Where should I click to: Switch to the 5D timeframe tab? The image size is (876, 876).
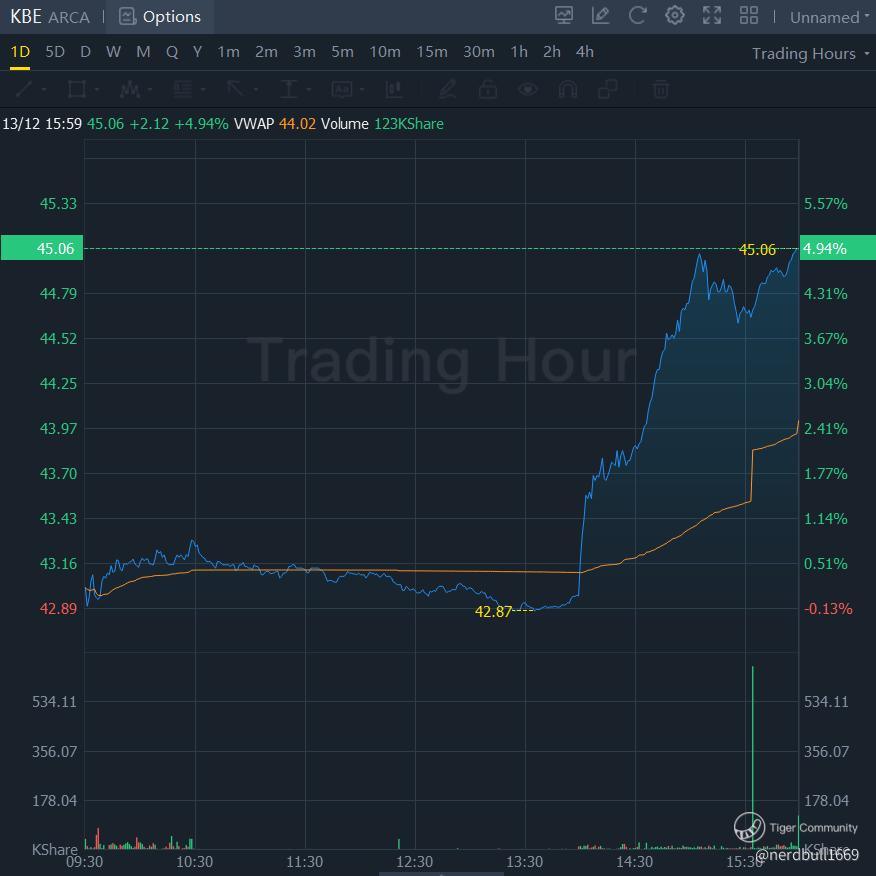click(x=55, y=52)
